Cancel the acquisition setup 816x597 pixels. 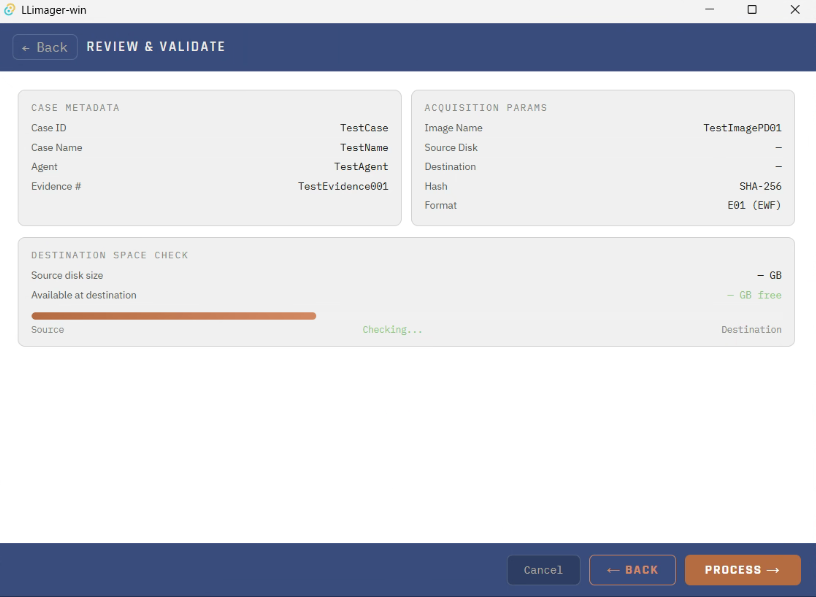(x=543, y=570)
